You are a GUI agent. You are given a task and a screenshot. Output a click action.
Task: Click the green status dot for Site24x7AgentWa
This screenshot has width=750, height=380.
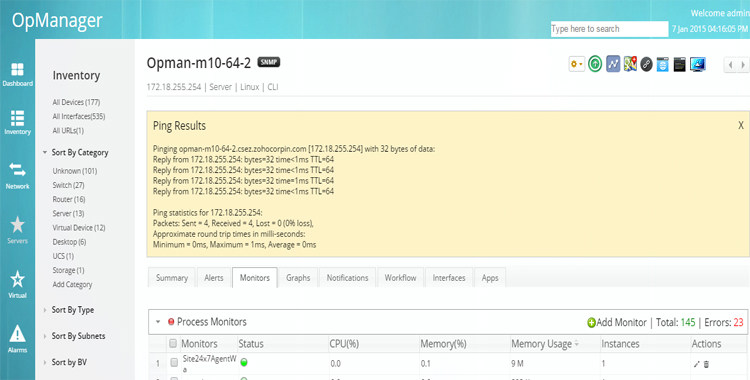coord(244,363)
